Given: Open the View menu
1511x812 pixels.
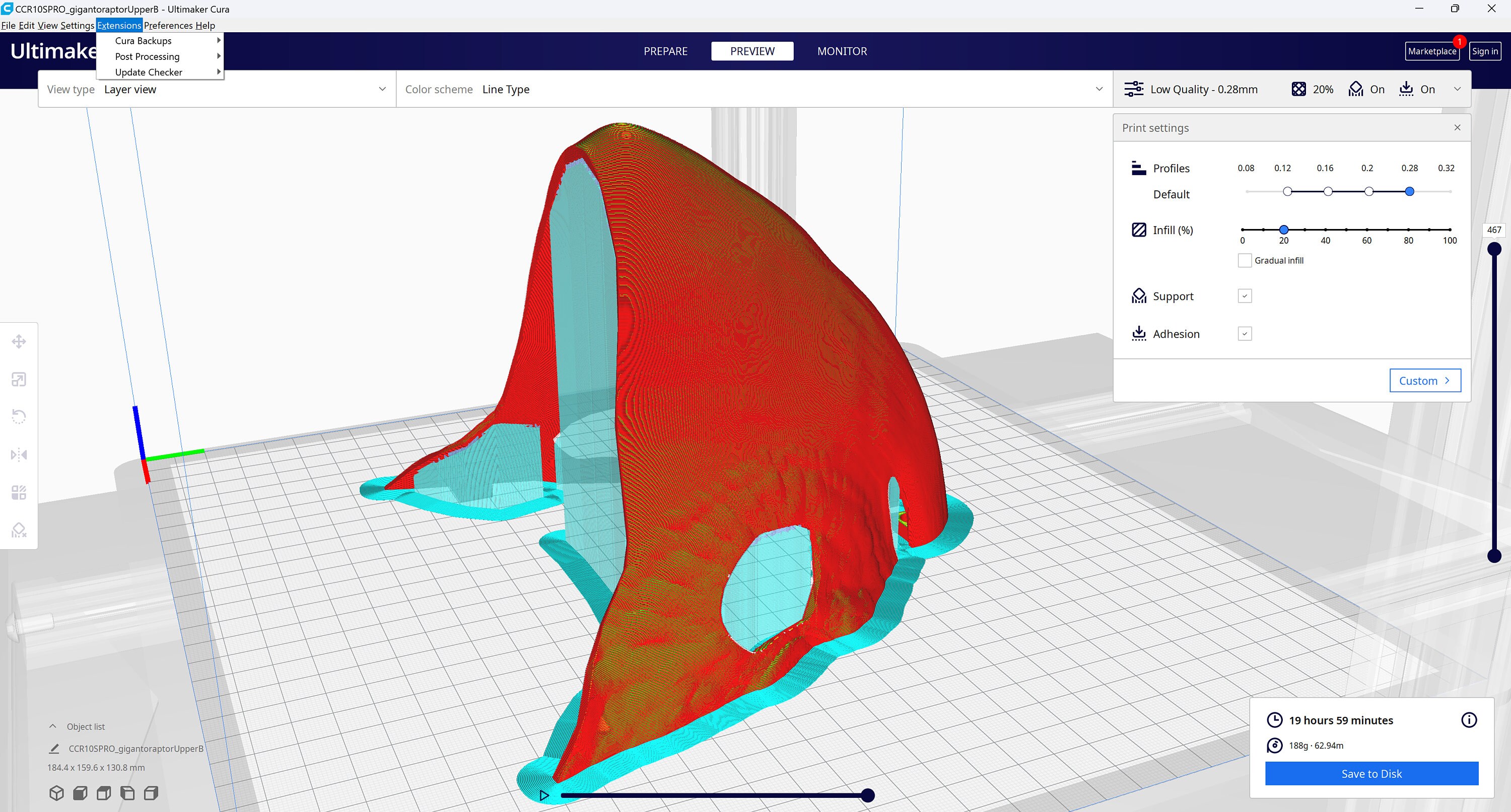Looking at the screenshot, I should pos(47,25).
